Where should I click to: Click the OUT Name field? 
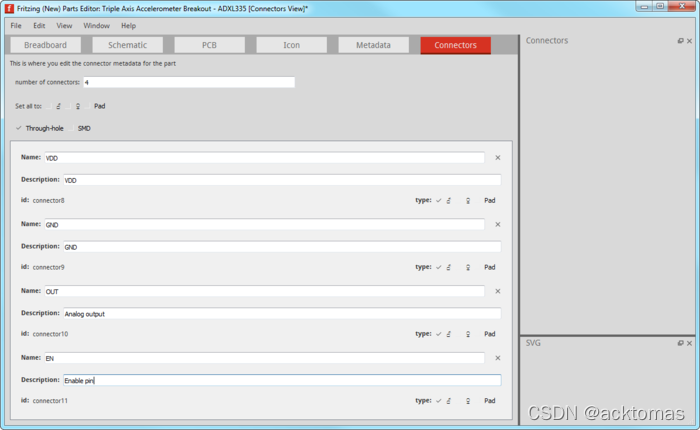tap(264, 291)
